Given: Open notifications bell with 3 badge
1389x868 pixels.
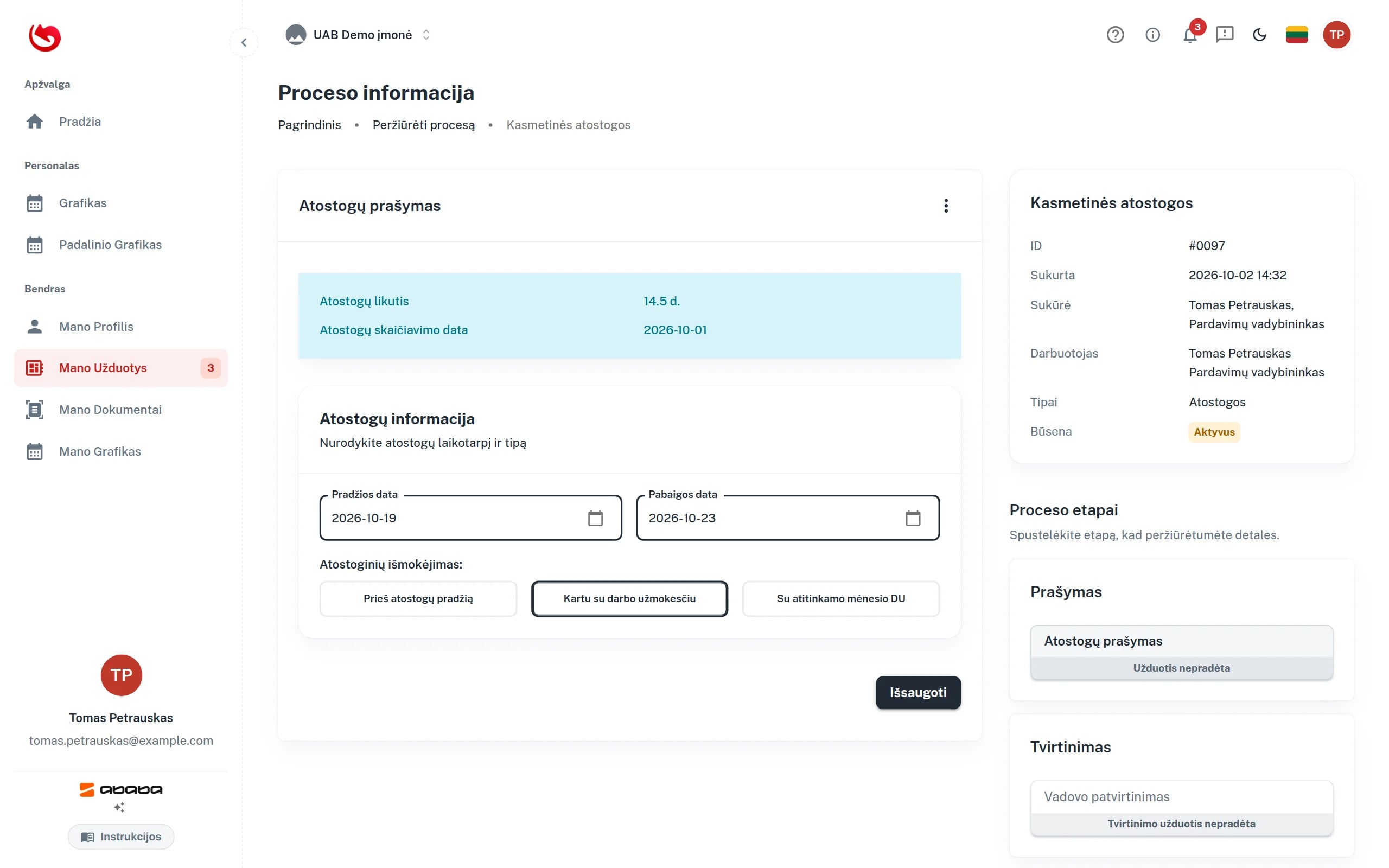Looking at the screenshot, I should pos(1190,35).
